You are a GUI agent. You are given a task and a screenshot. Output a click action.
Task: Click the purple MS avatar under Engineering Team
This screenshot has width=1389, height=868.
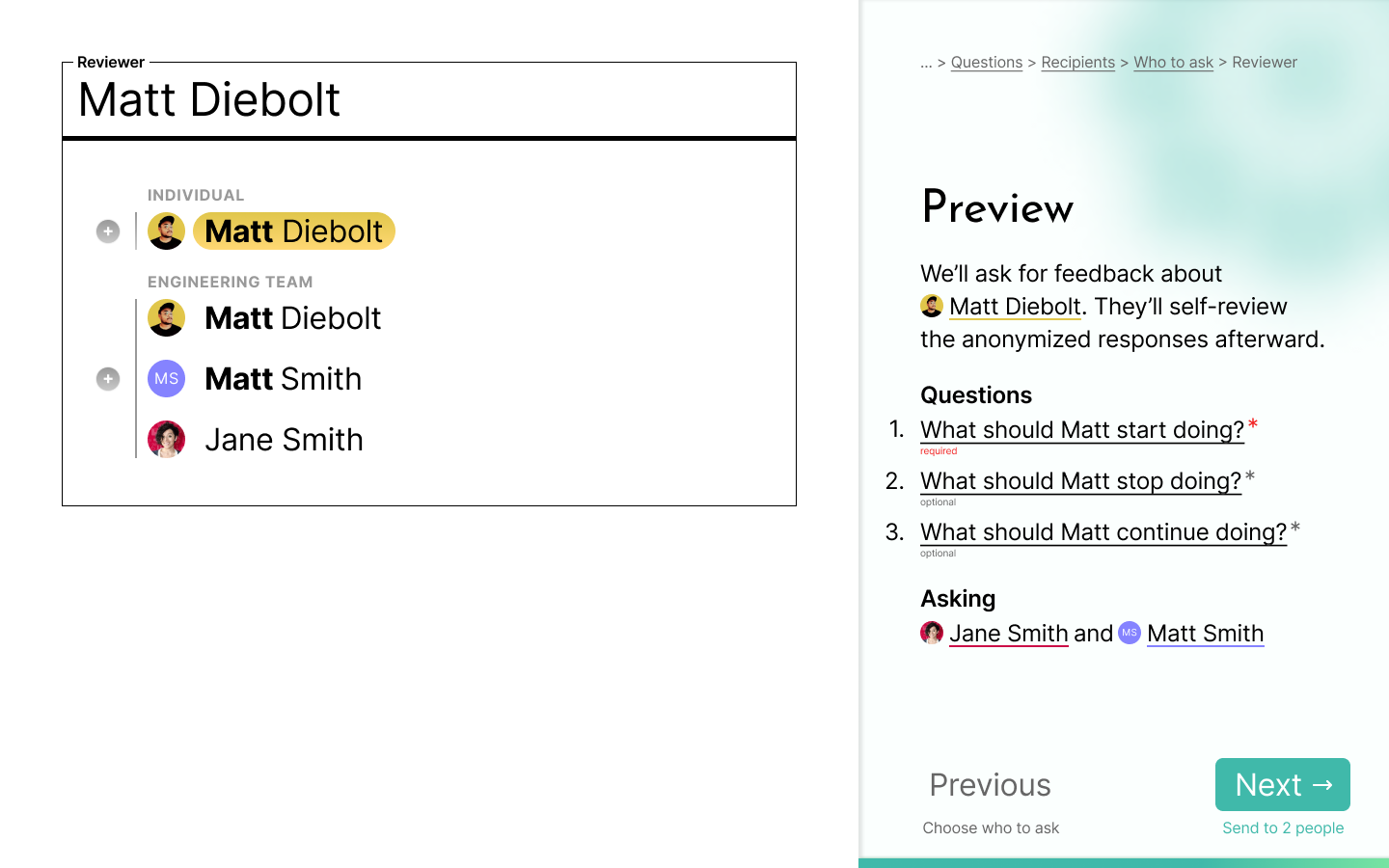(166, 379)
